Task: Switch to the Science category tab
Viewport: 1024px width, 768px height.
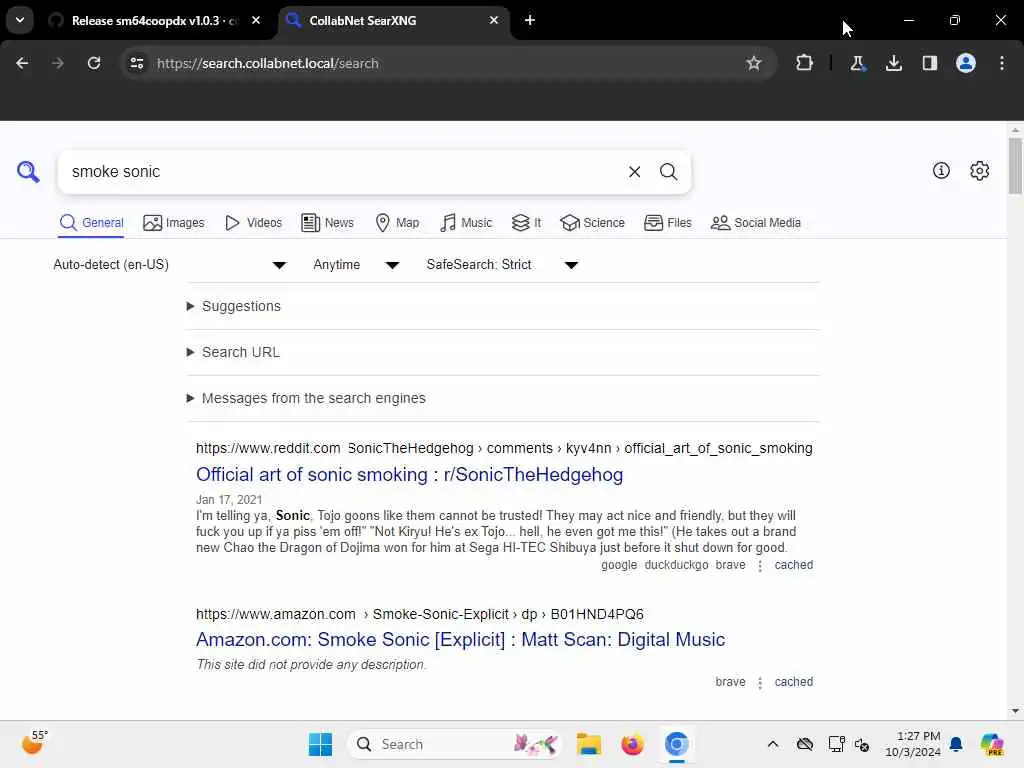Action: [x=592, y=223]
